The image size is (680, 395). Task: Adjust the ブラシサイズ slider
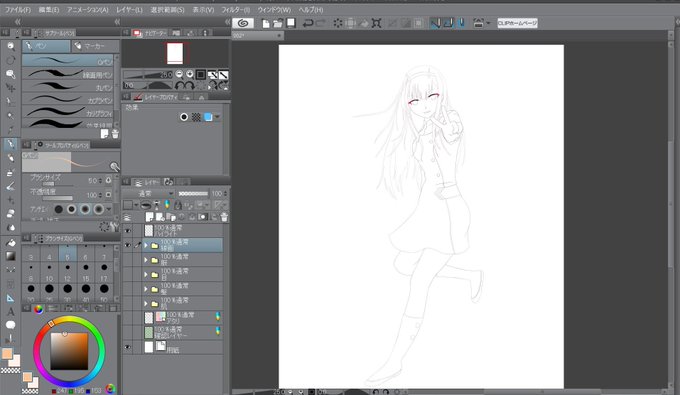point(58,184)
